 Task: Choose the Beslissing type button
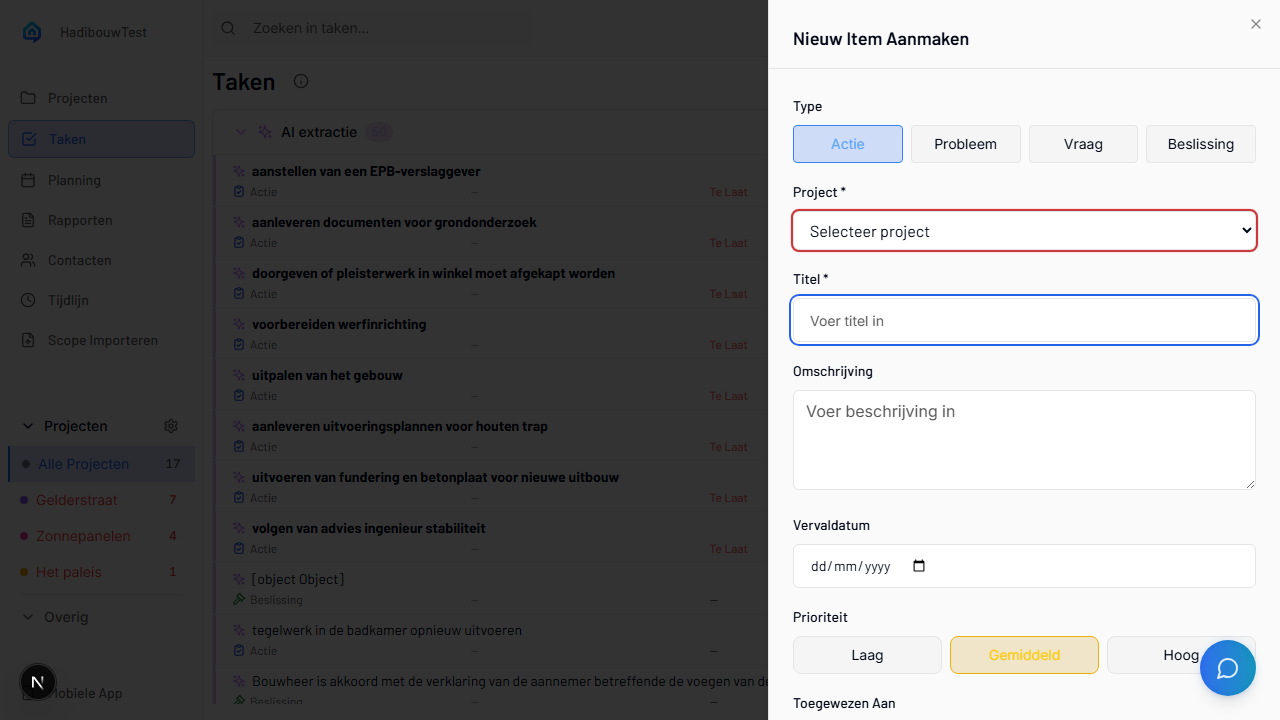[x=1200, y=144]
